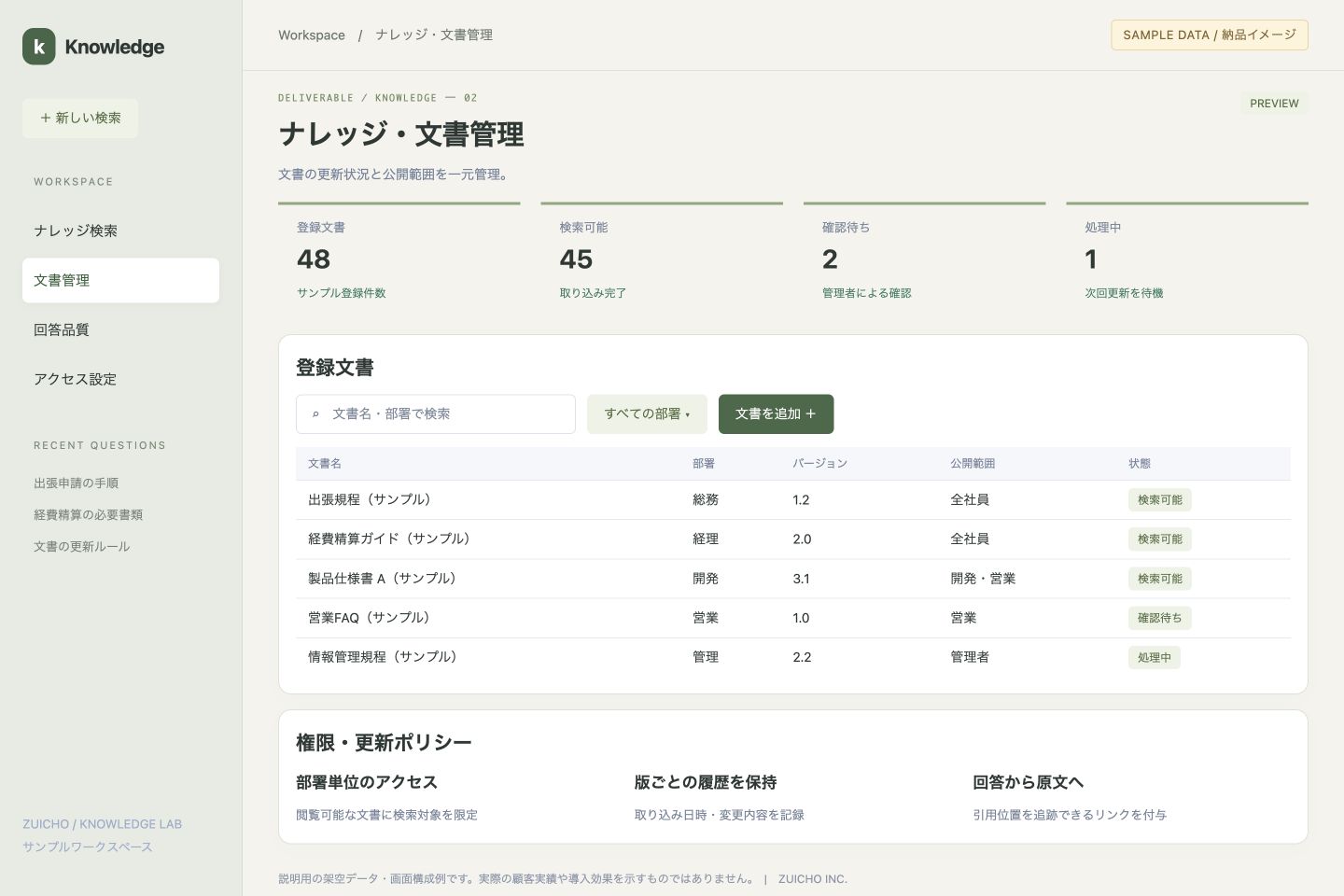Open the すべての部署 dropdown filter
The height and width of the screenshot is (896, 1344).
pyautogui.click(x=647, y=414)
